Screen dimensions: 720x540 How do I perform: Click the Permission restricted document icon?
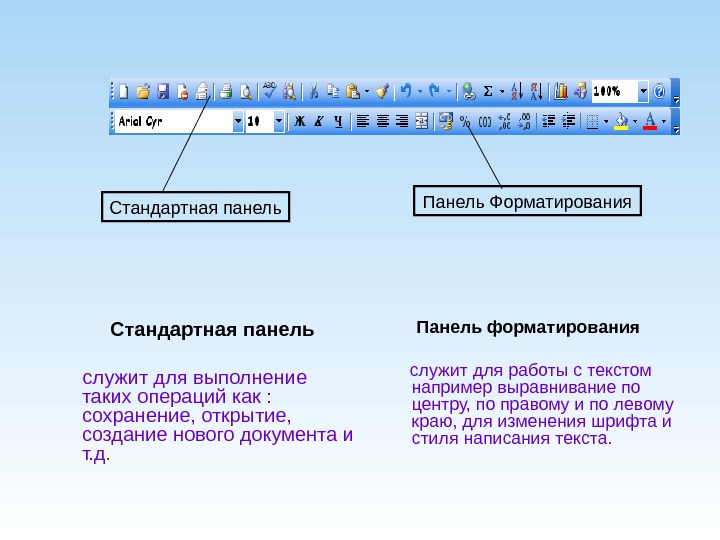point(183,91)
